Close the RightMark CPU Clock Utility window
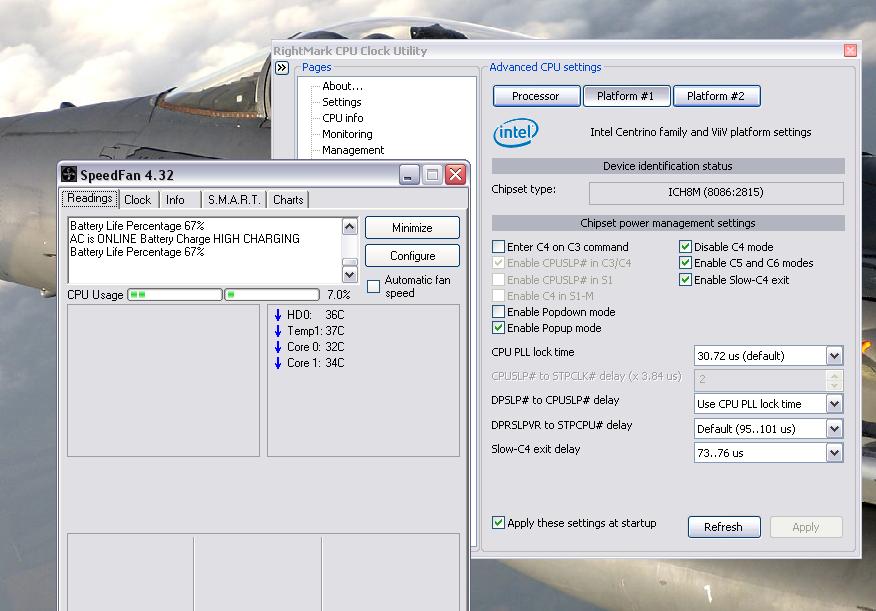This screenshot has height=611, width=876. point(850,51)
